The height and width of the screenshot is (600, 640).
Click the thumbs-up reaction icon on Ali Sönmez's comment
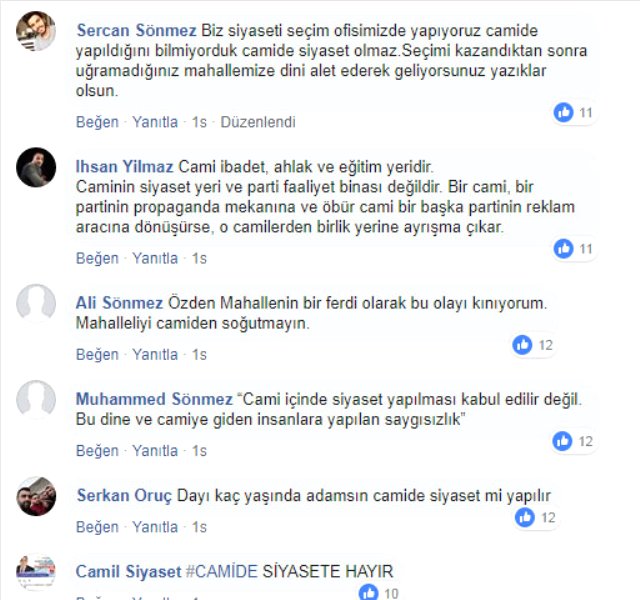pyautogui.click(x=522, y=345)
